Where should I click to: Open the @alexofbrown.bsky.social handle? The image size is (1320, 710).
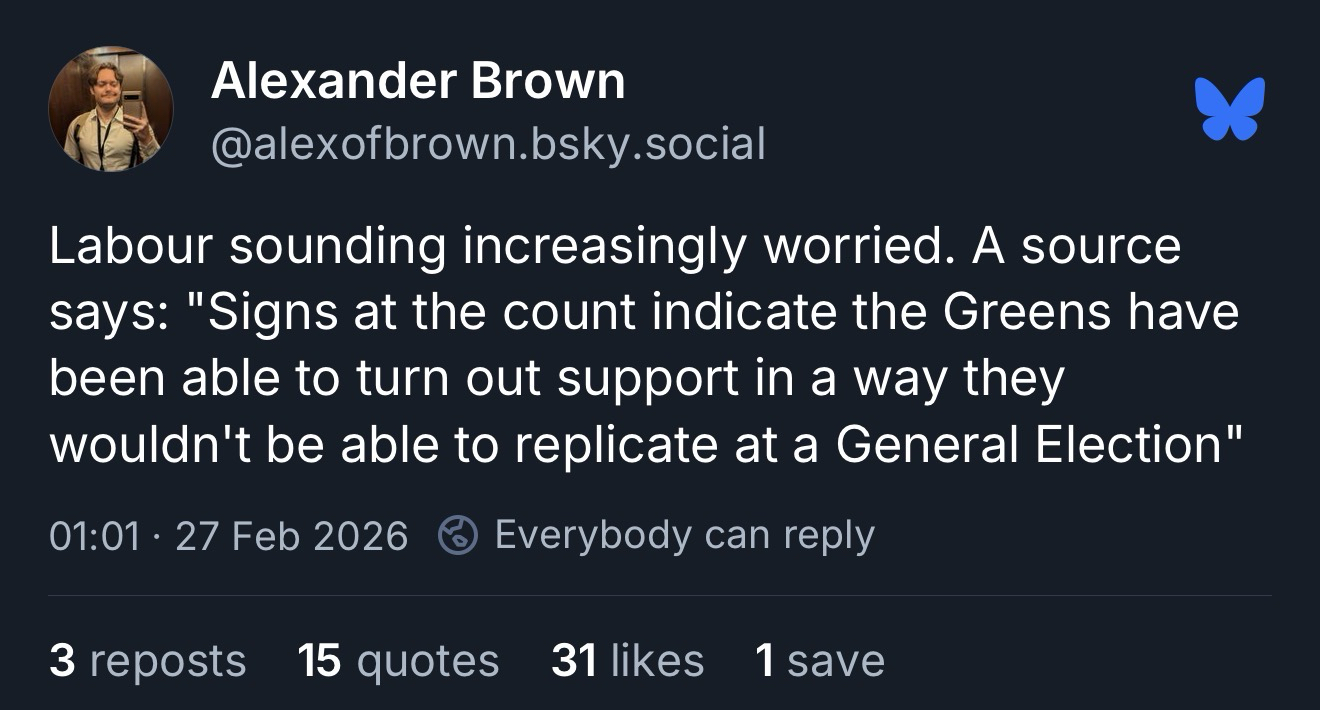click(488, 144)
